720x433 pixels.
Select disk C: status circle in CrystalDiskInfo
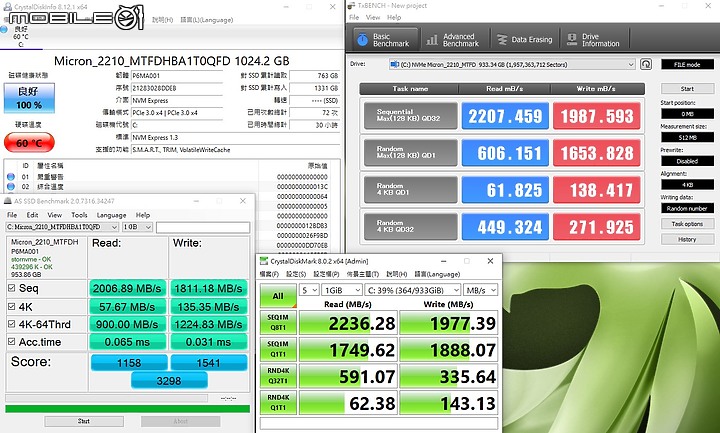pyautogui.click(x=4, y=29)
